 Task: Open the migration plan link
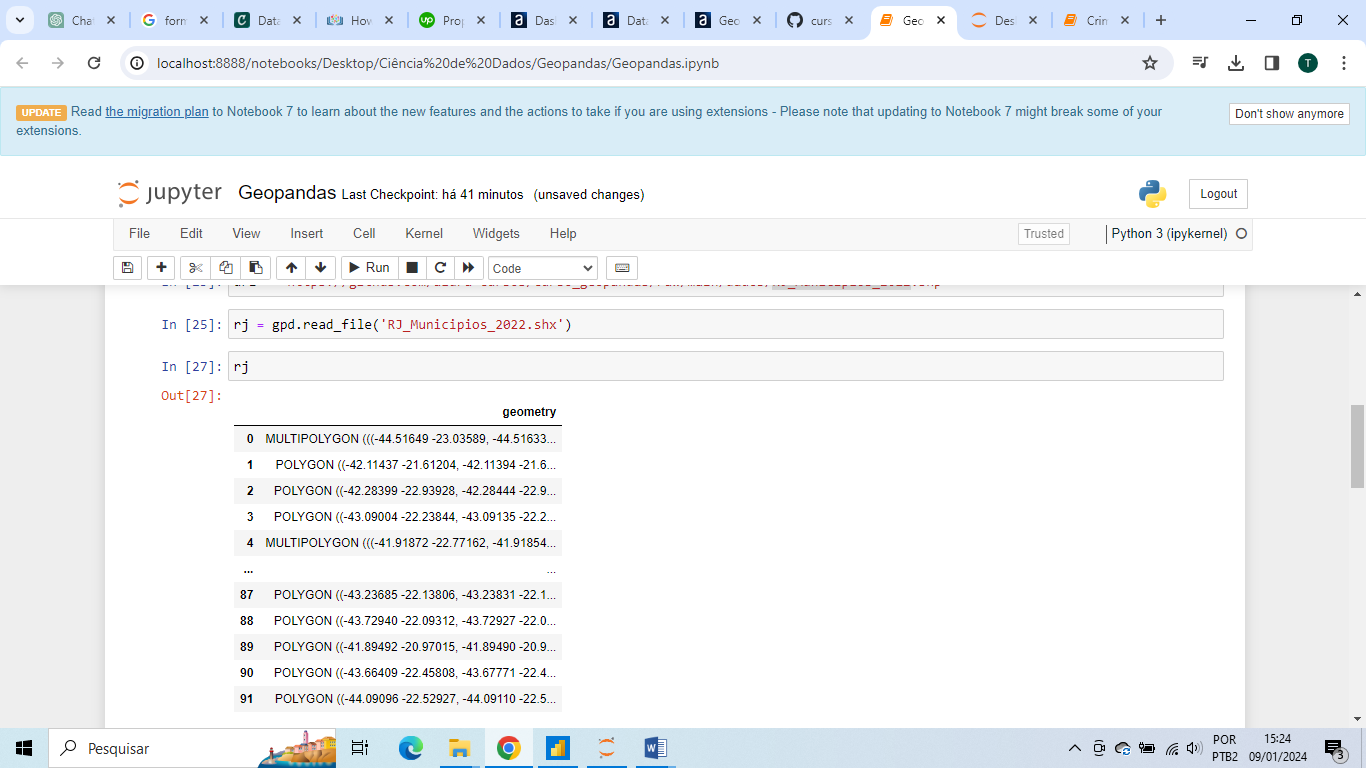[x=157, y=112]
